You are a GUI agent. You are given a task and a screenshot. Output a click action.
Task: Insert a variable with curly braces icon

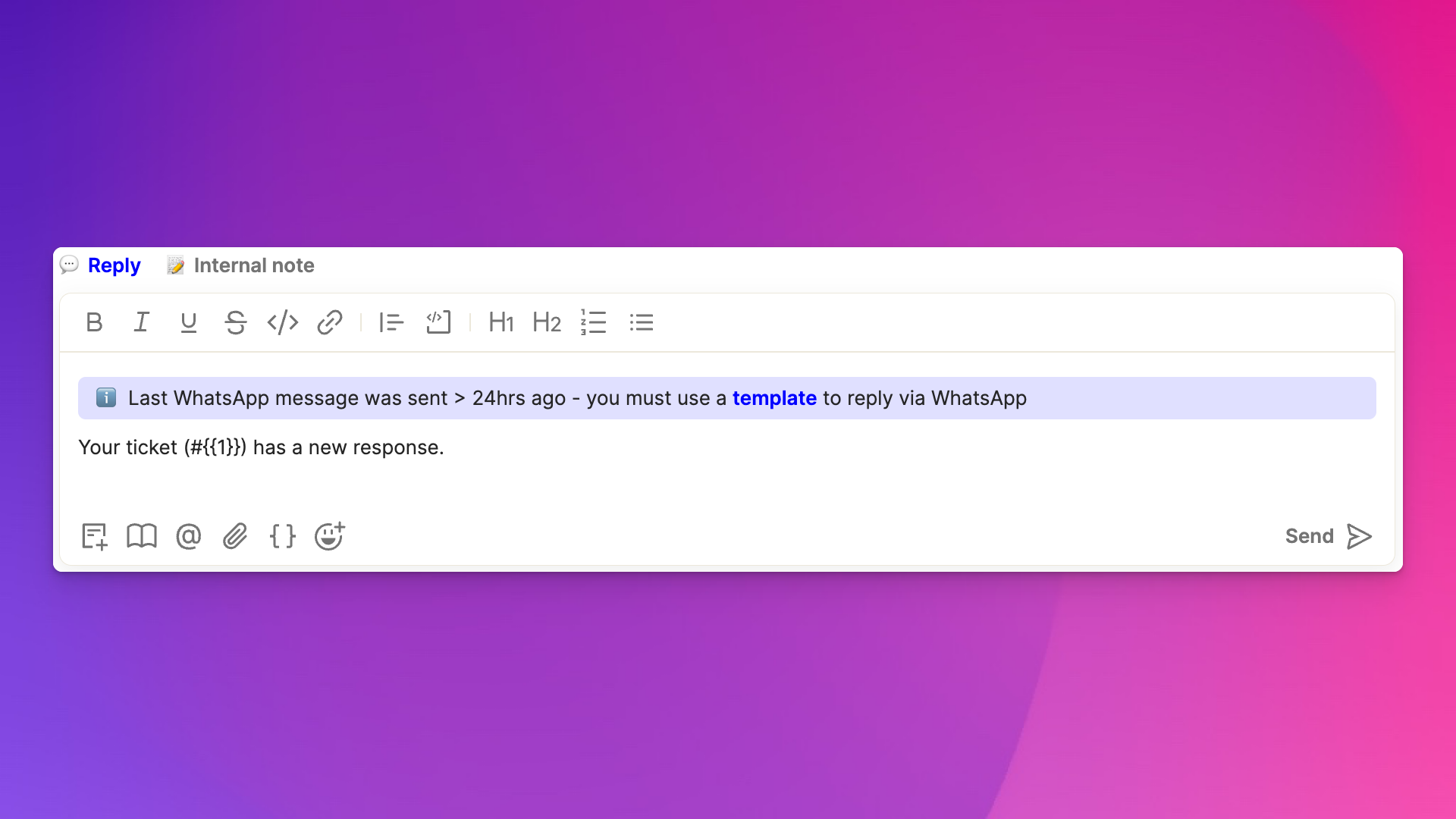[282, 536]
